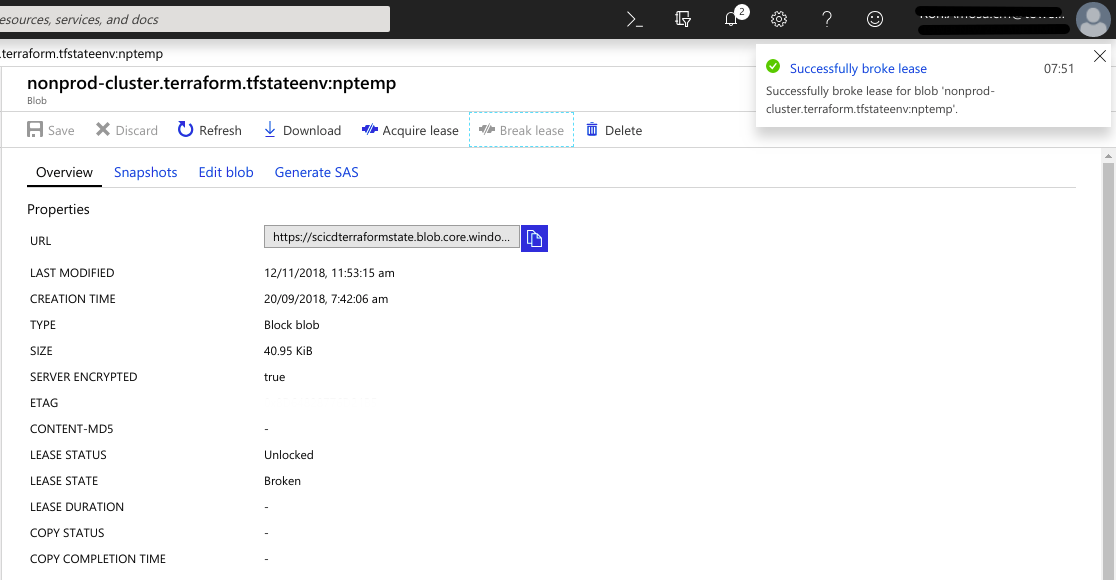The width and height of the screenshot is (1116, 580).
Task: Download the blob file
Action: point(302,130)
